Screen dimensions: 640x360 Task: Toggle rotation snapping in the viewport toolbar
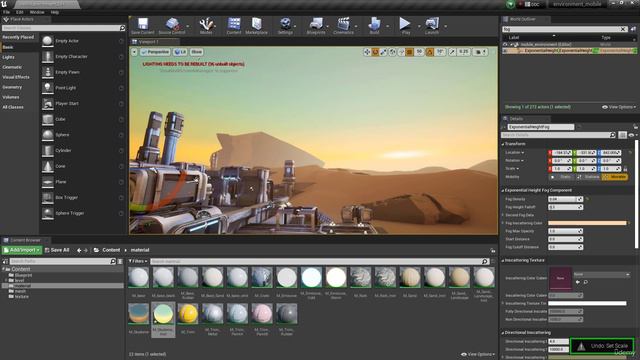[429, 52]
